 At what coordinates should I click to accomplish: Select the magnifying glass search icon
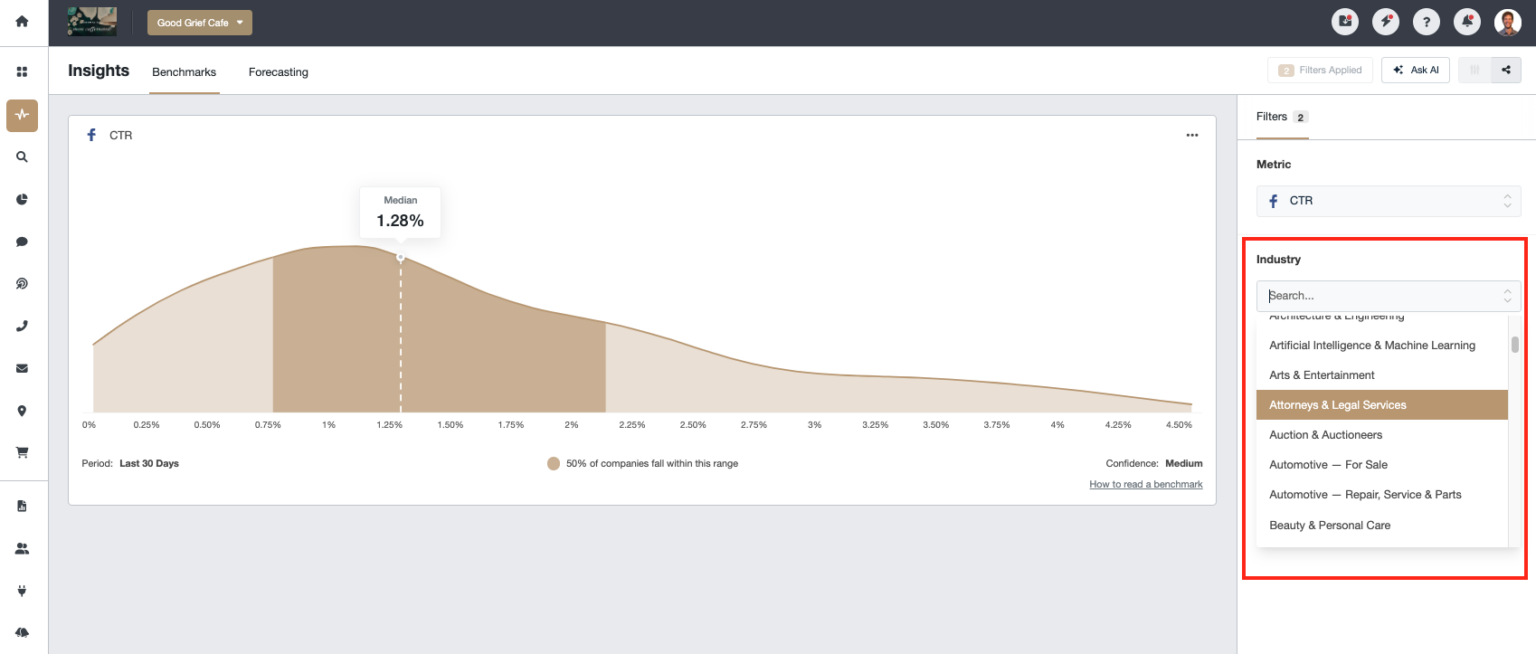tap(22, 157)
